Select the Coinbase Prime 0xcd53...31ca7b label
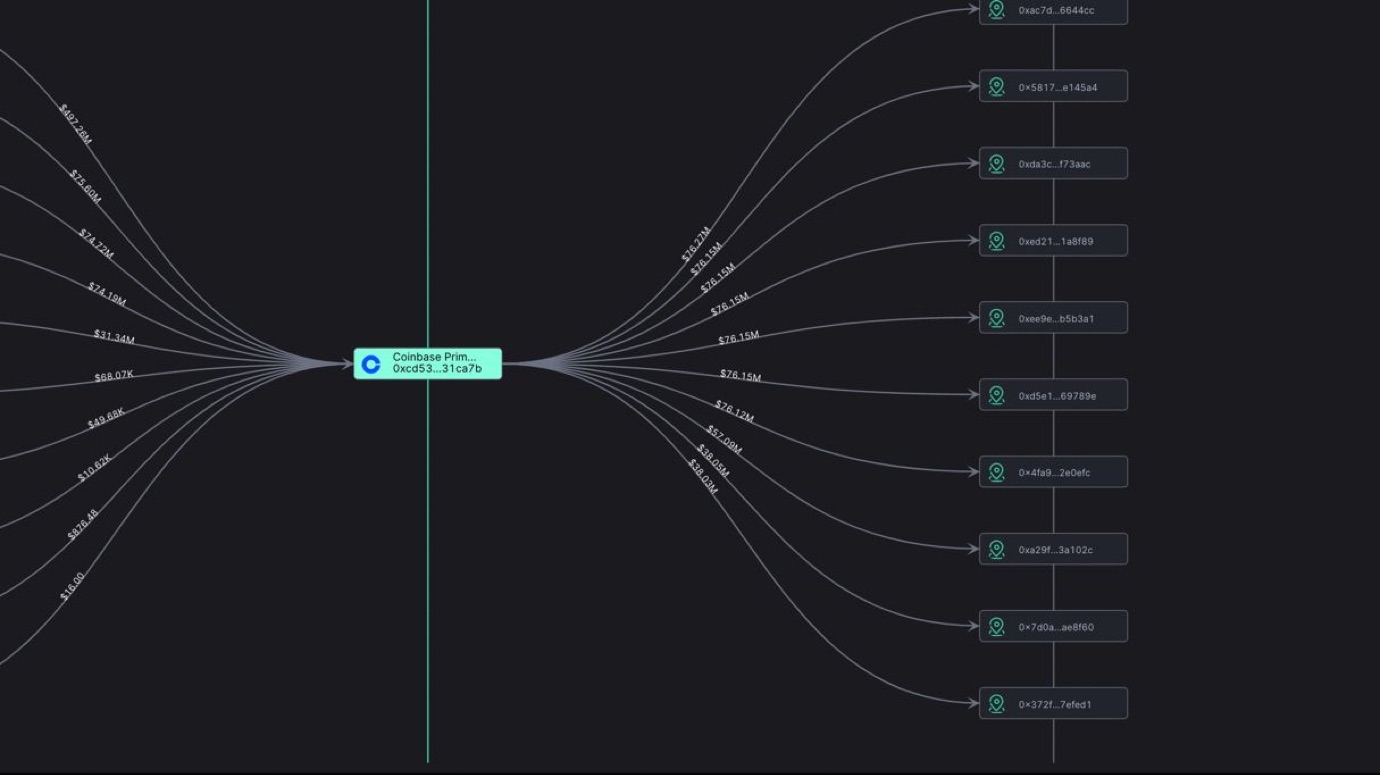This screenshot has height=775, width=1380. [x=436, y=363]
